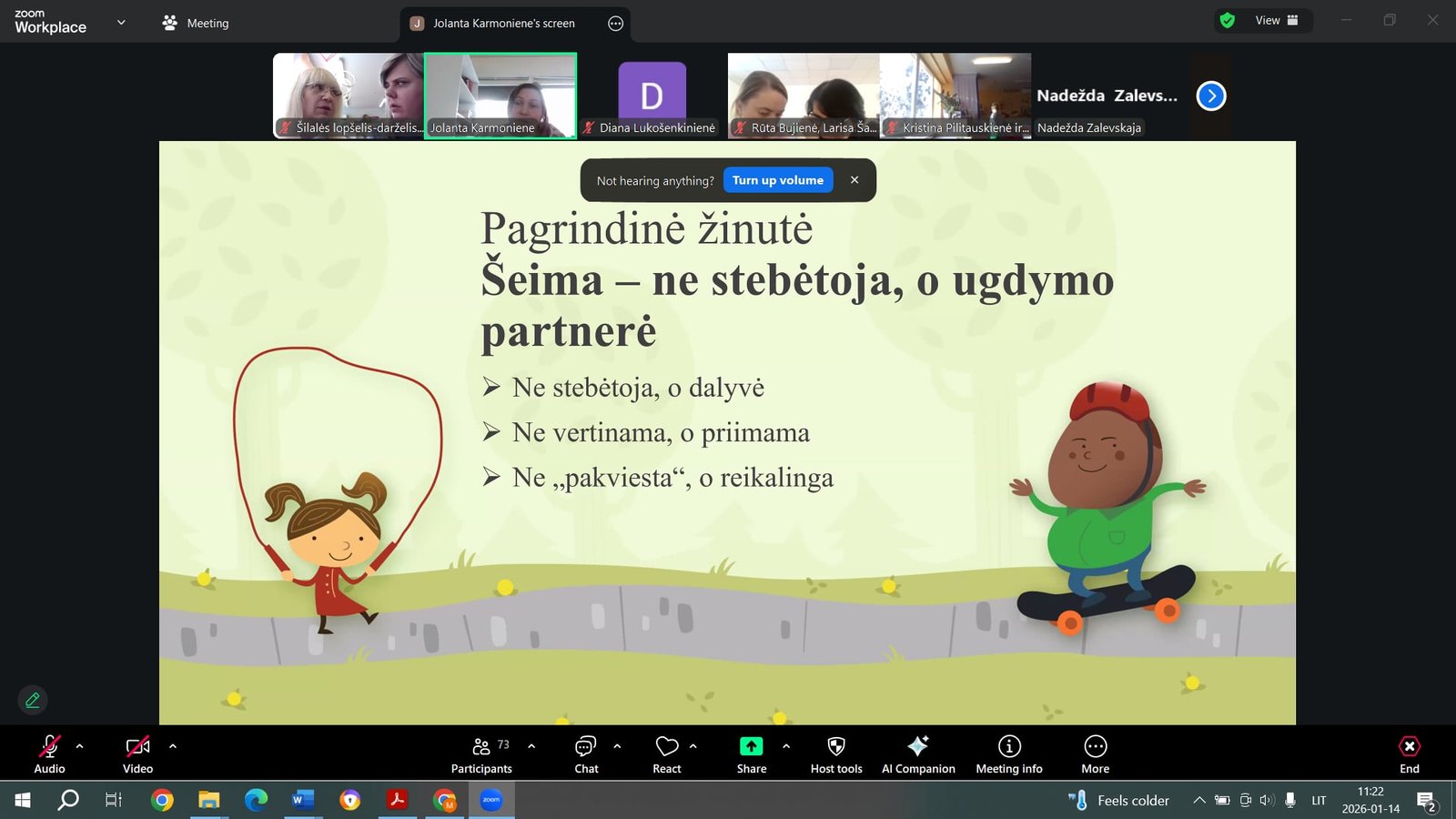Open the Participants panel

(481, 754)
